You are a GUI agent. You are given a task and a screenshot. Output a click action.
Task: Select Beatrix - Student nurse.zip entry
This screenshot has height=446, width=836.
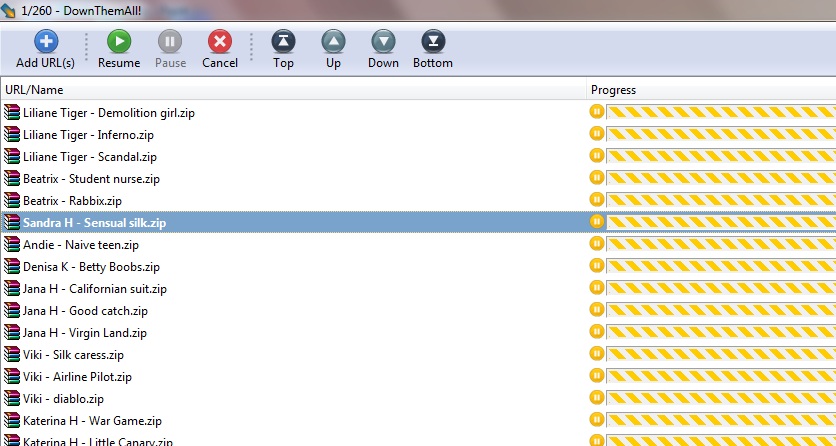coord(91,179)
